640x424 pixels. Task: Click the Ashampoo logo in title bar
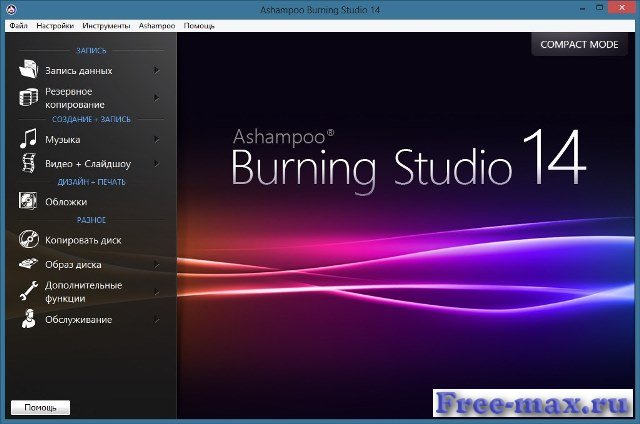click(11, 9)
